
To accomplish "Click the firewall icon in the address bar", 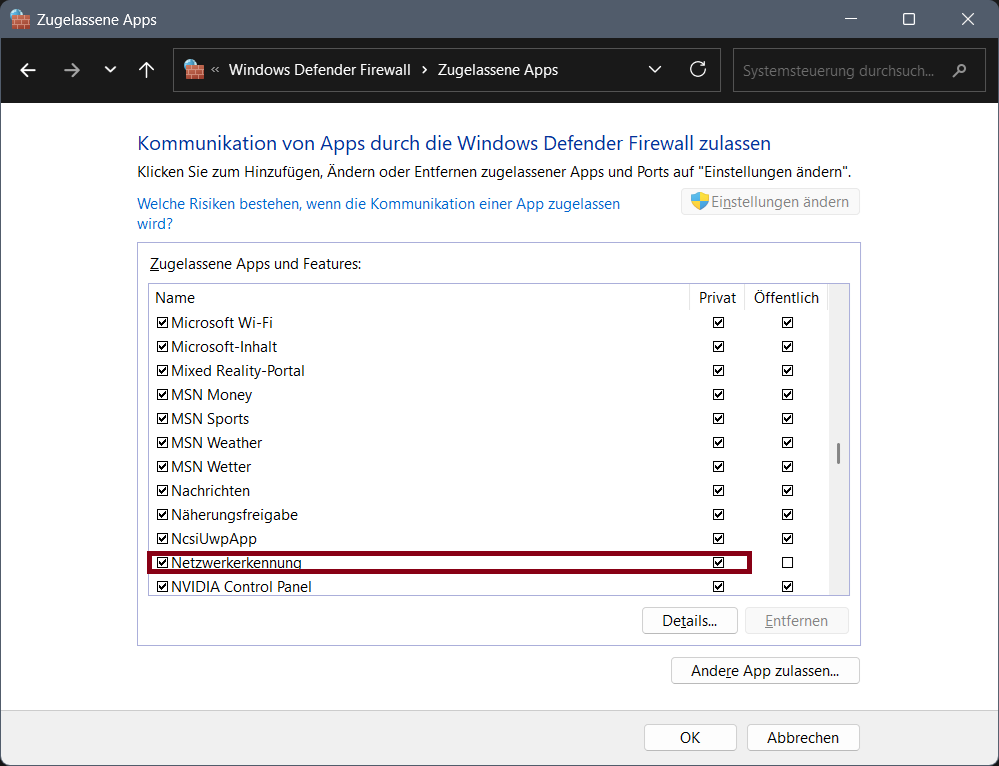I will 194,69.
